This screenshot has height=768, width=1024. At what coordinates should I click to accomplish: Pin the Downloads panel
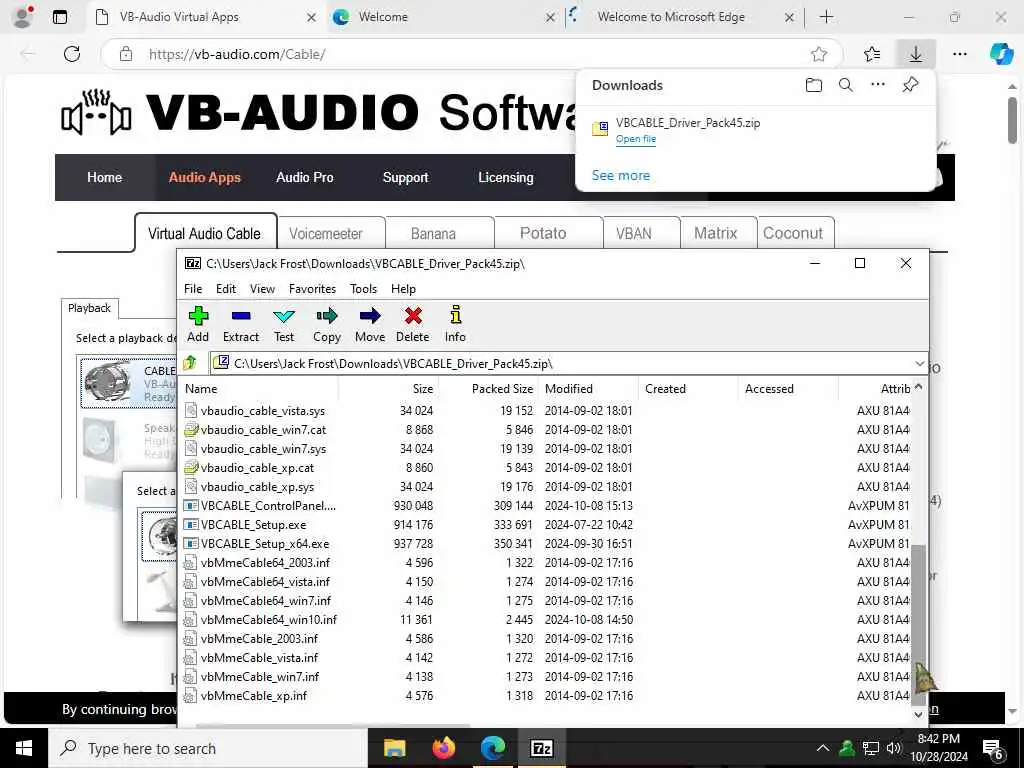pos(910,84)
